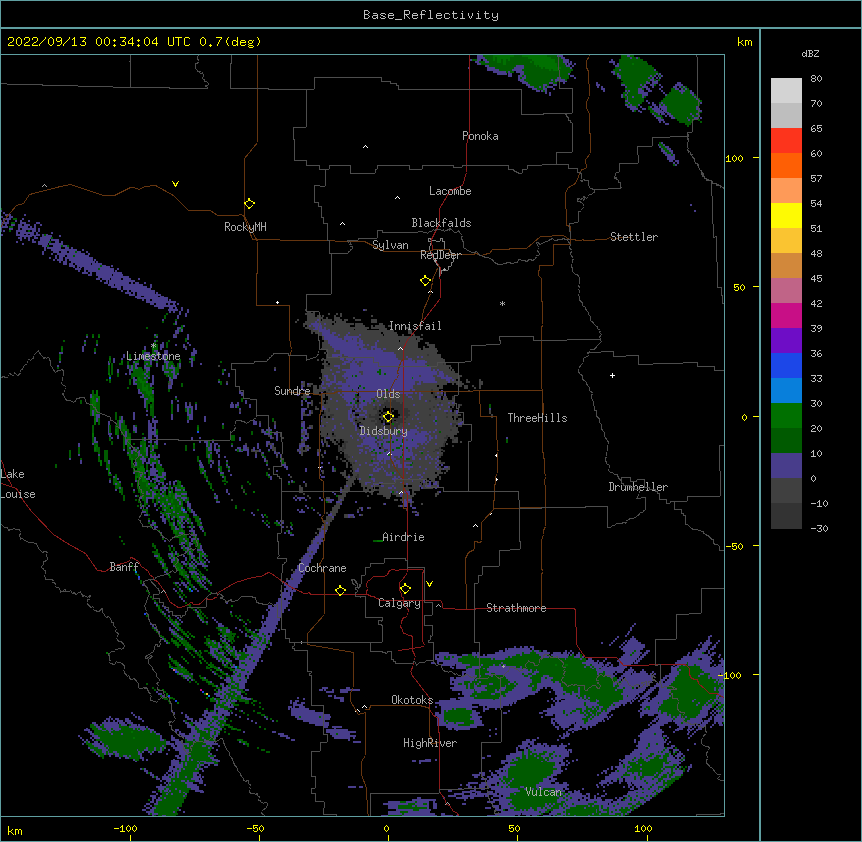Click the Sylvan label

[x=390, y=245]
